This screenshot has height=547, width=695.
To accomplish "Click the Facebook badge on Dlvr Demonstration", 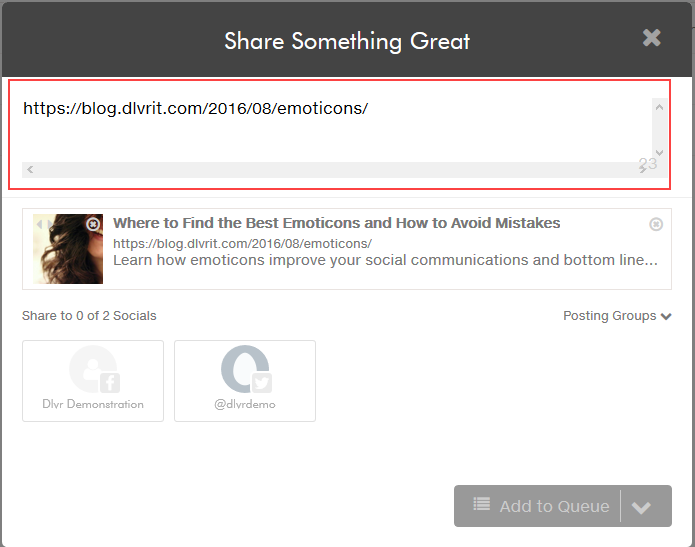I will point(109,383).
